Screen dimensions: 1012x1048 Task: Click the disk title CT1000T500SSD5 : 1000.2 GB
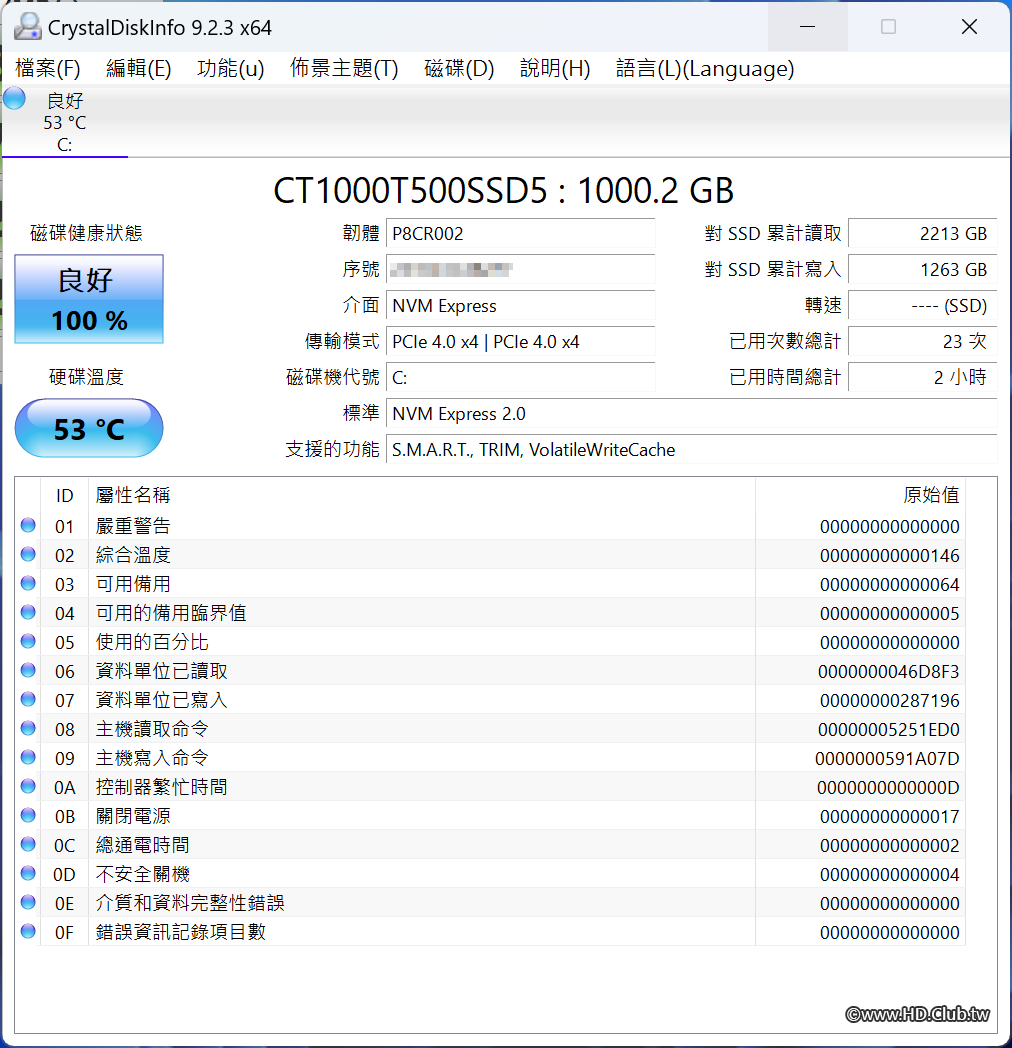click(x=503, y=190)
